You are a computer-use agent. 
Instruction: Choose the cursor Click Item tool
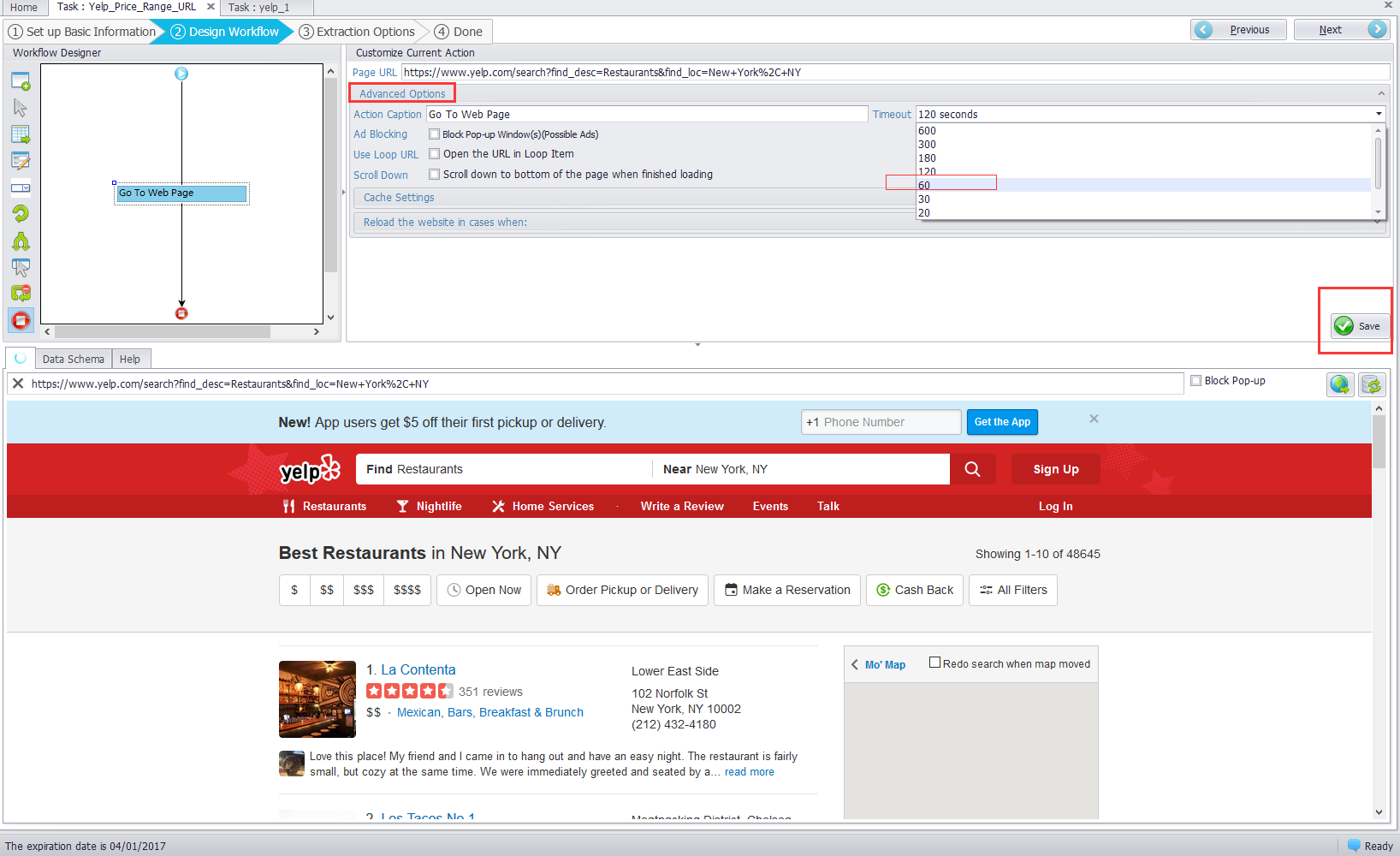(x=21, y=108)
